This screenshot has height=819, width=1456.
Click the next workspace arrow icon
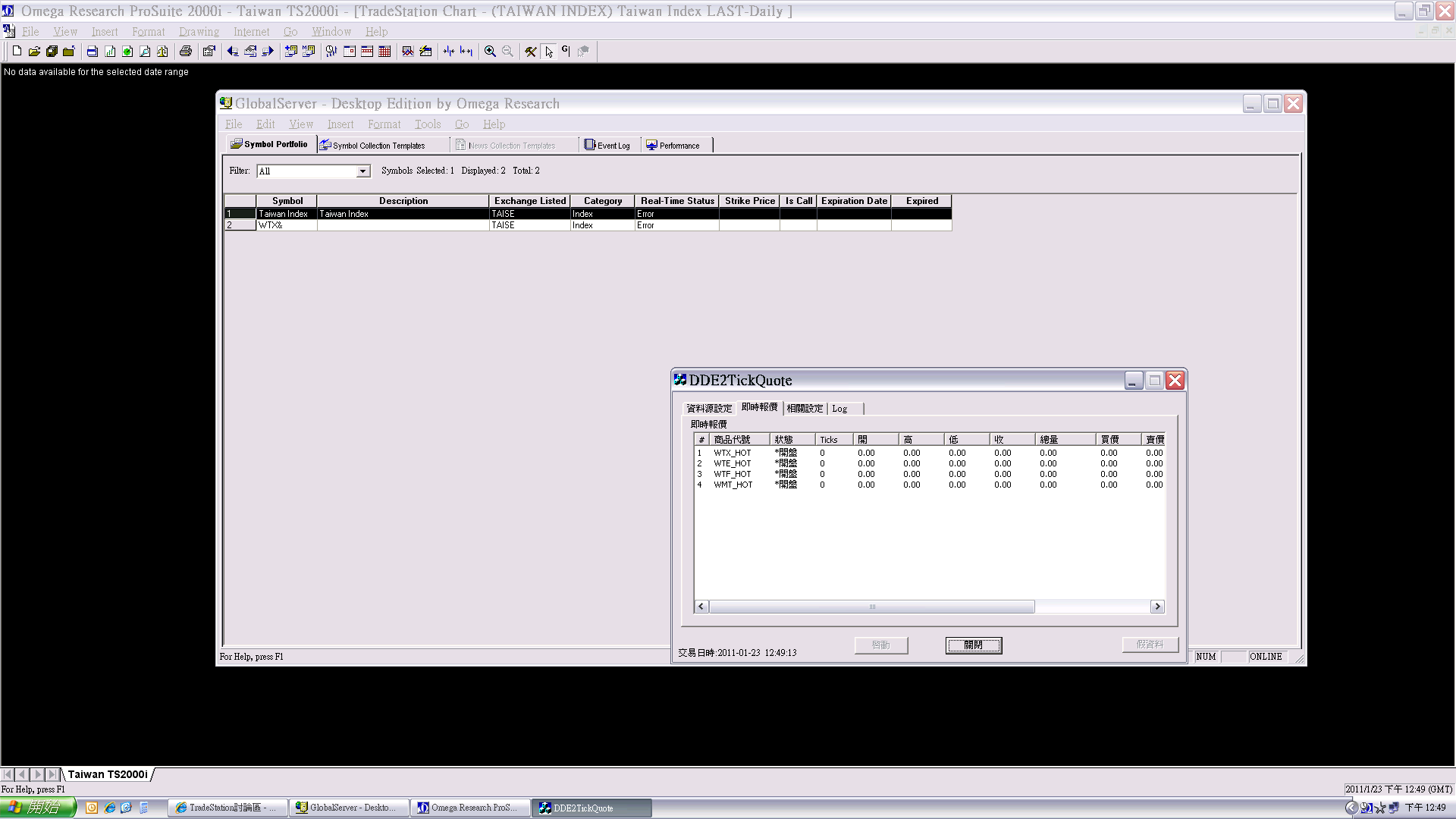268,52
